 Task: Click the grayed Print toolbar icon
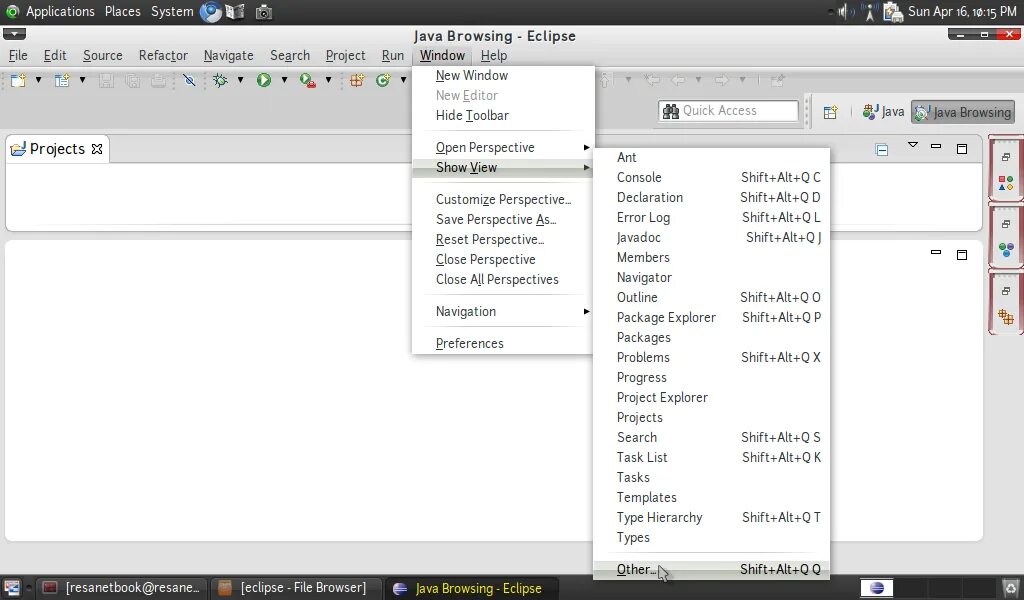(158, 80)
